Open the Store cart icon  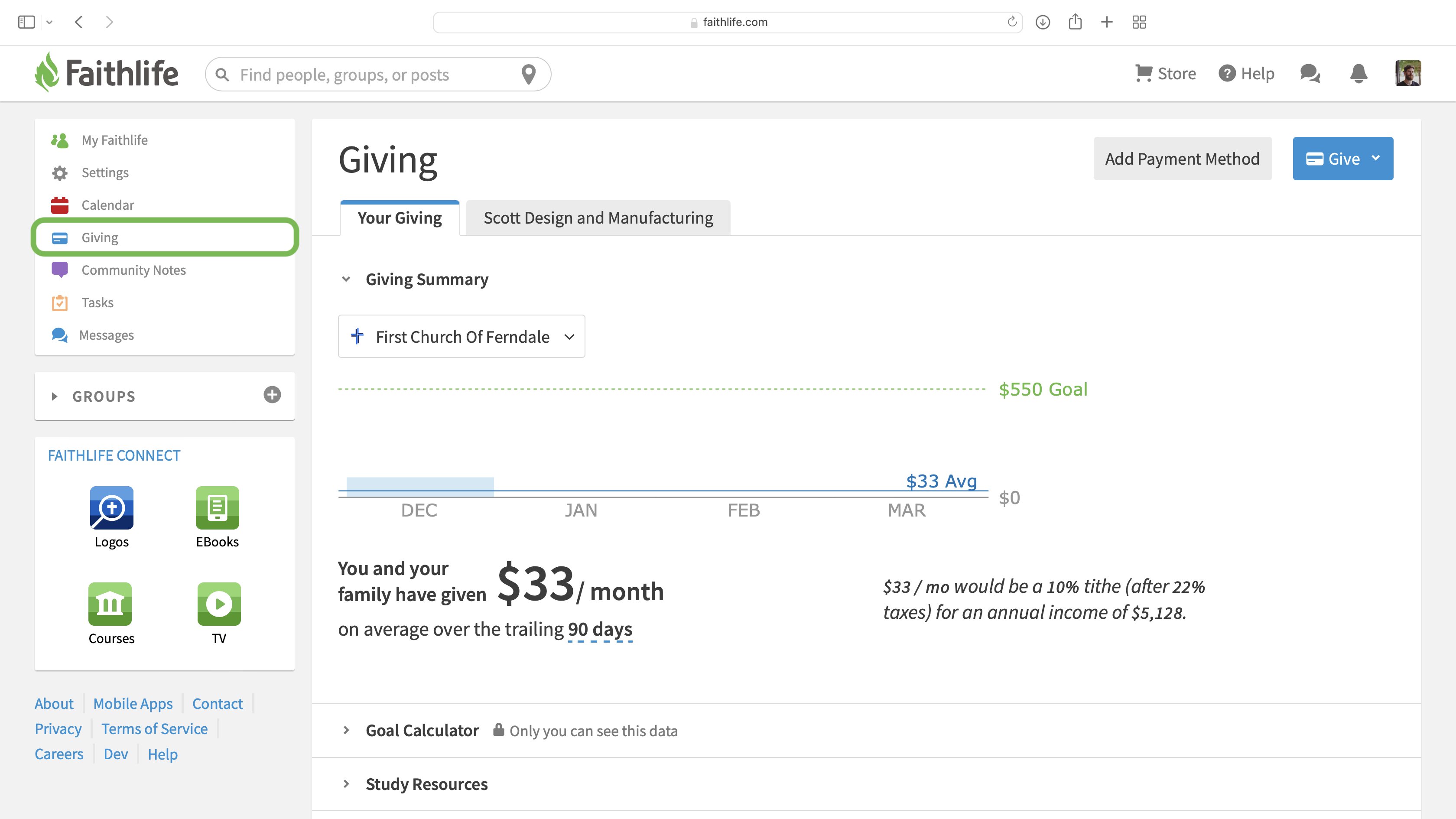pyautogui.click(x=1144, y=74)
